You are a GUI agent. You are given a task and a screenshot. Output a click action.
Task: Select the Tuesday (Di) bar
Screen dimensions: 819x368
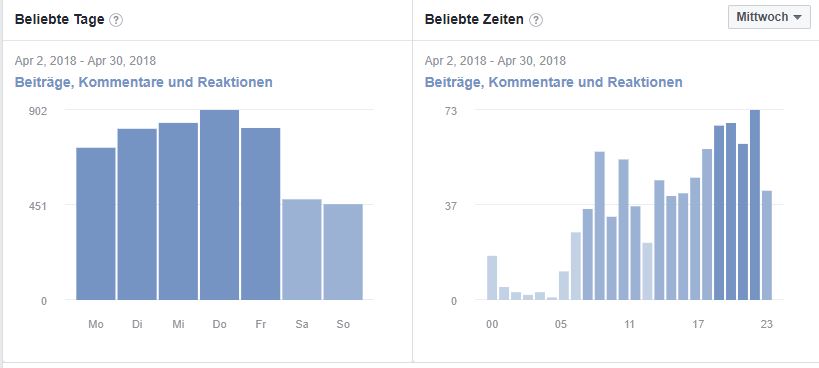[x=137, y=214]
